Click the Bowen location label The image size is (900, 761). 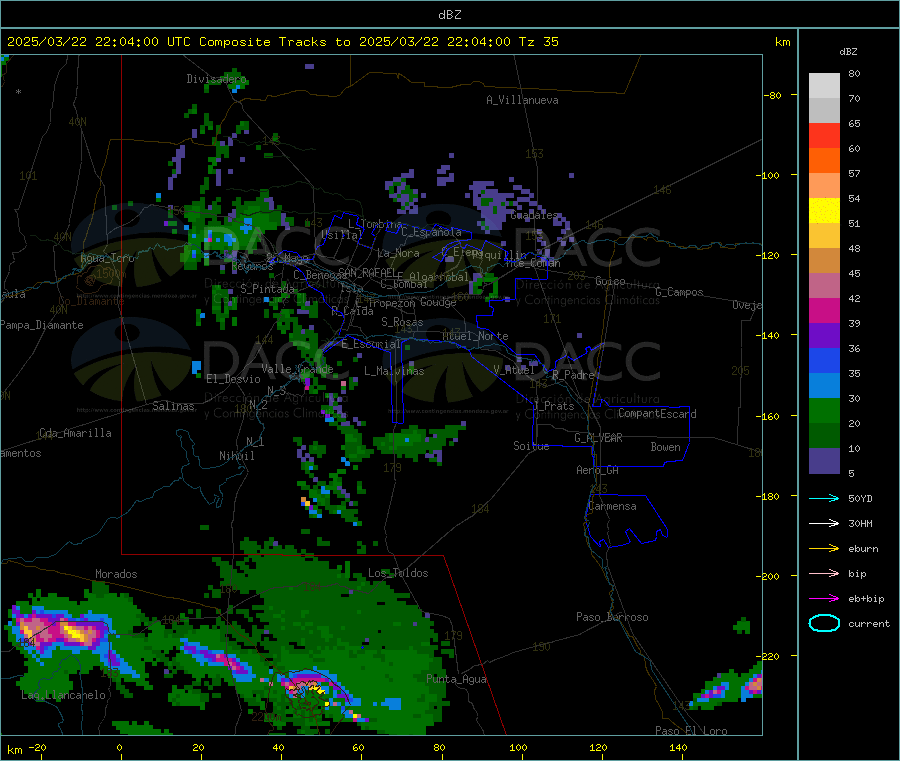[665, 447]
